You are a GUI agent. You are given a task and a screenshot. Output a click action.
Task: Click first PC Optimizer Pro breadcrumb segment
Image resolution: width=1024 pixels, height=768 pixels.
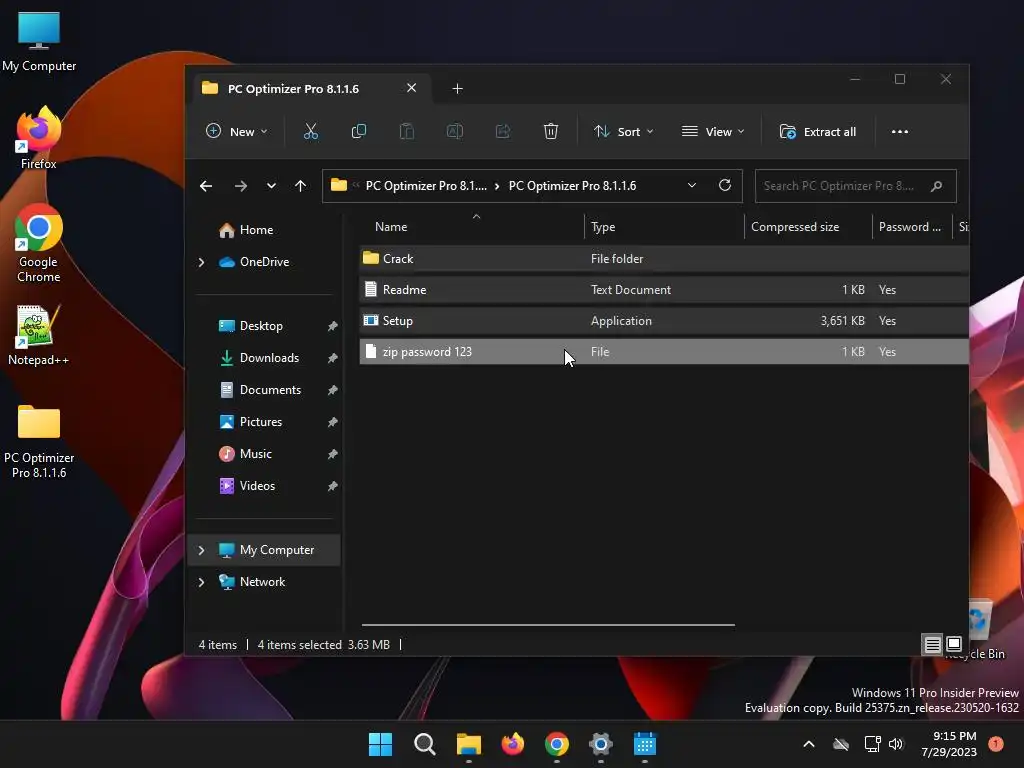point(426,185)
